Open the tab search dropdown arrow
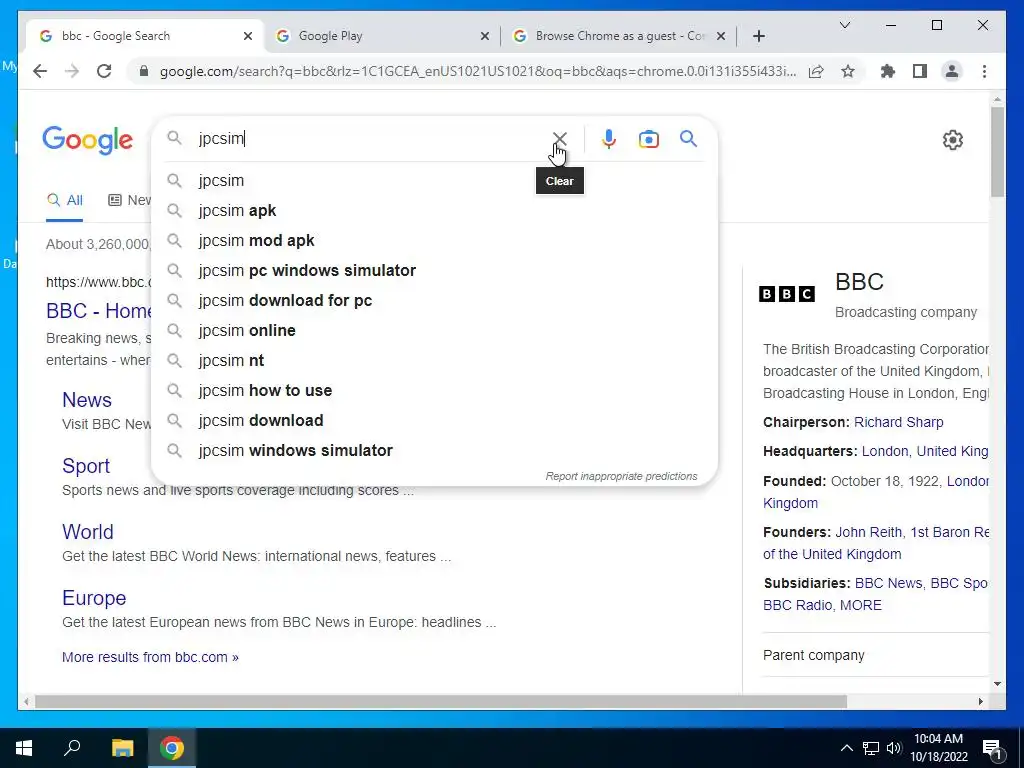Viewport: 1024px width, 768px height. click(844, 25)
